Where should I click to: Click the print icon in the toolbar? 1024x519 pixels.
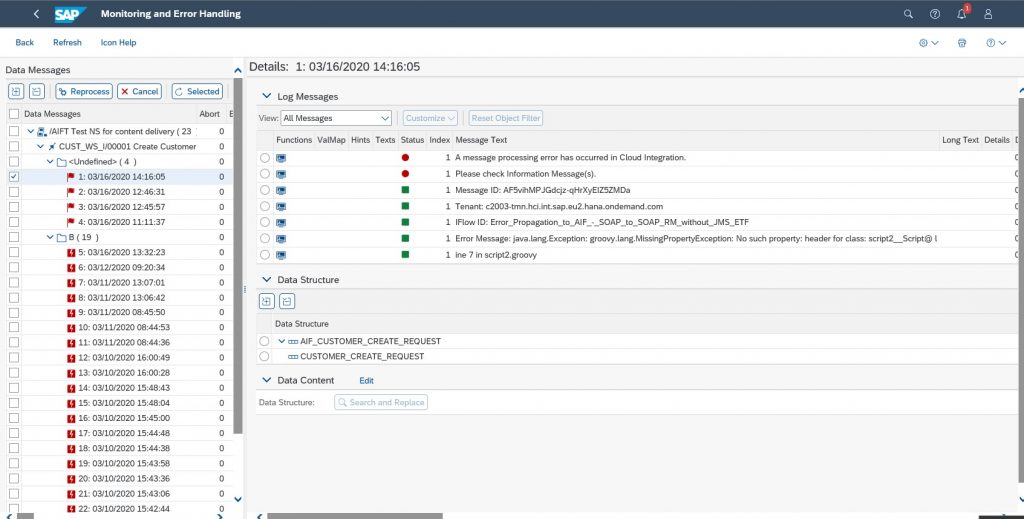[961, 42]
